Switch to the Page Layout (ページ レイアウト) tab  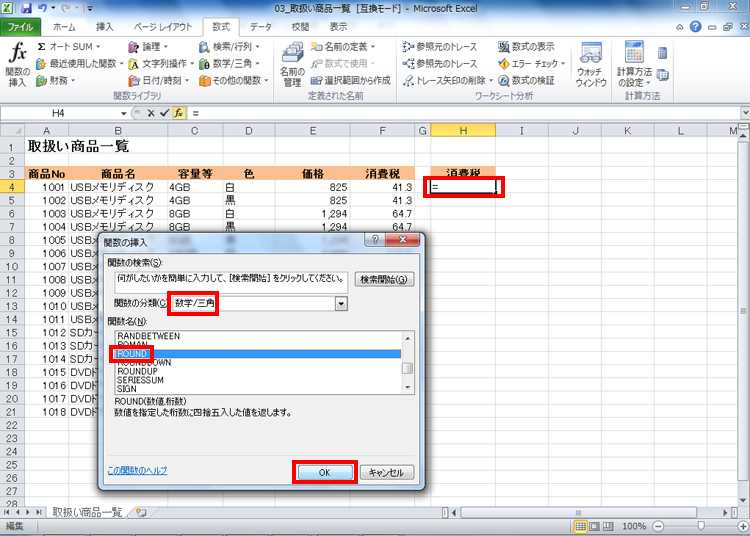click(163, 27)
